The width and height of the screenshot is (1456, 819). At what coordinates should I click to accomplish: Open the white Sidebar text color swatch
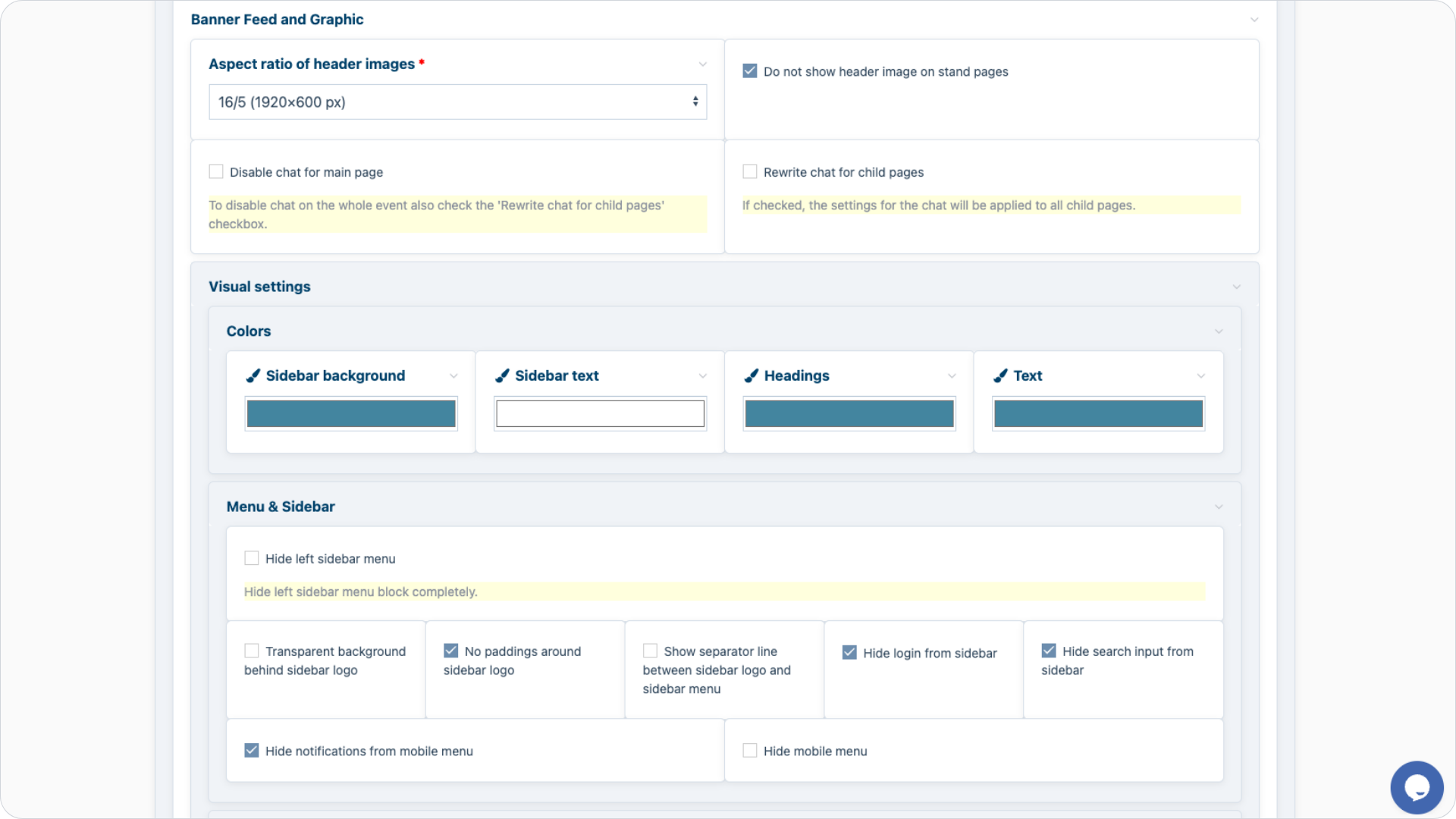pyautogui.click(x=600, y=414)
